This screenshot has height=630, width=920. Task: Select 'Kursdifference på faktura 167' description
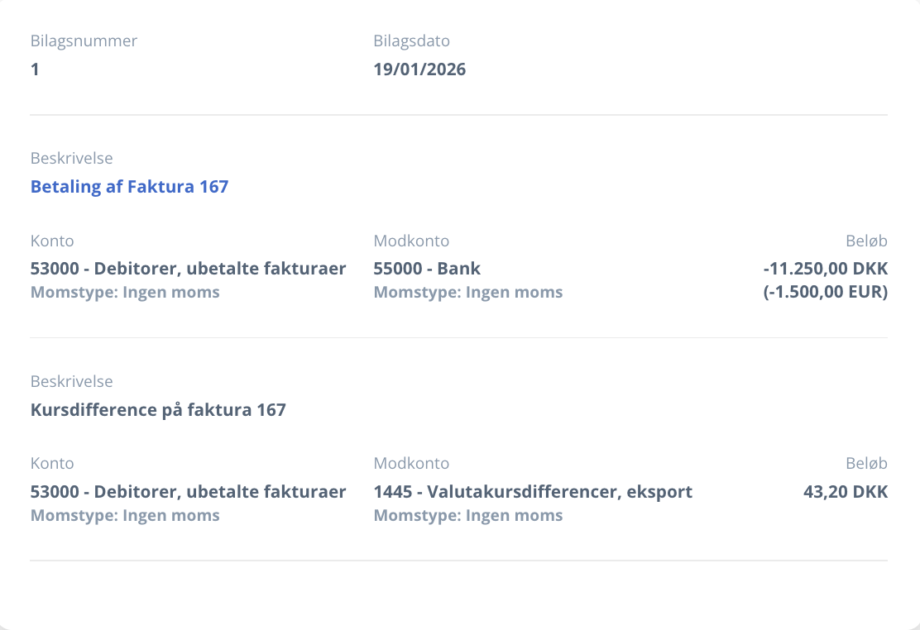pos(158,410)
